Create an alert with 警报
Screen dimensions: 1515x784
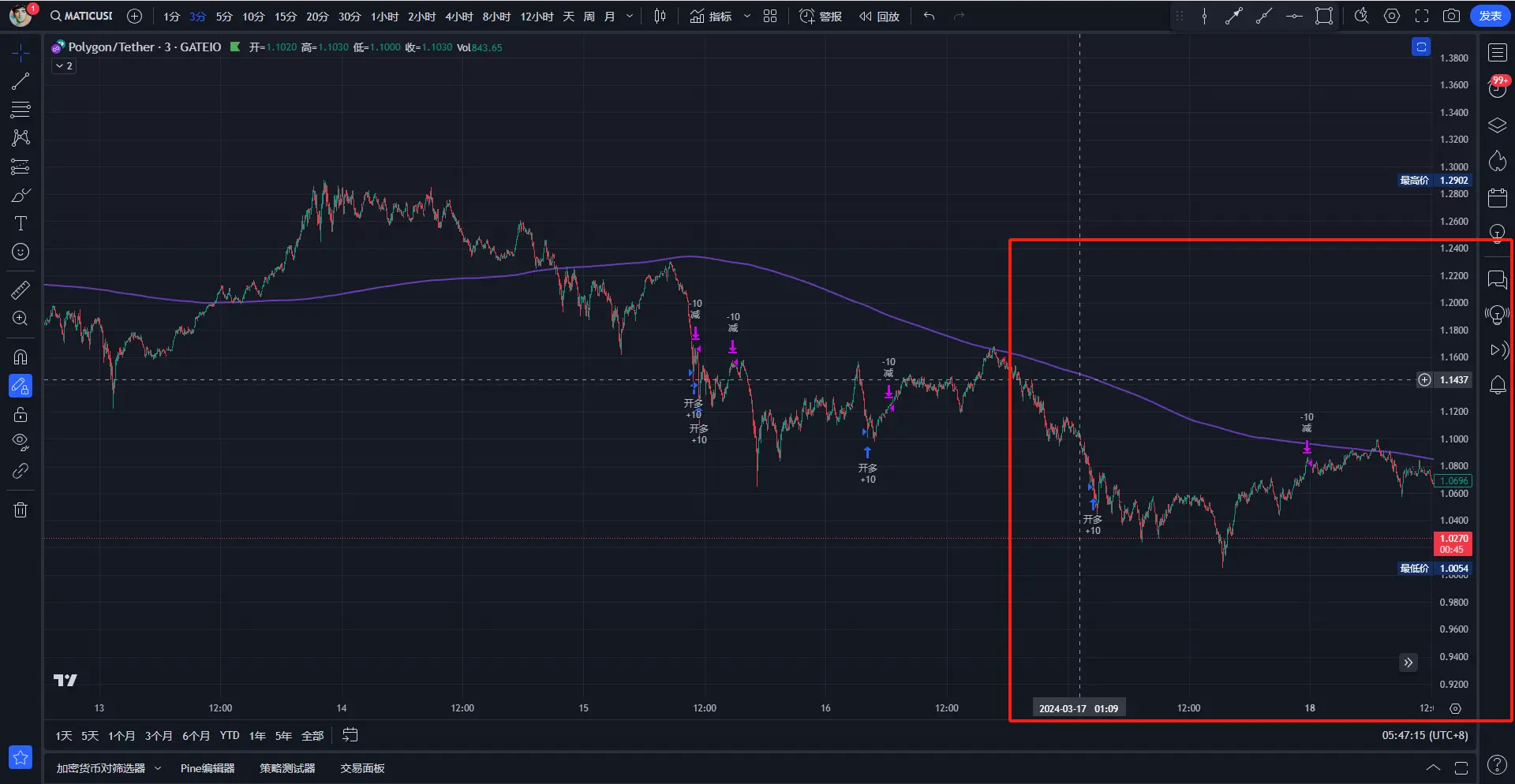pos(821,17)
